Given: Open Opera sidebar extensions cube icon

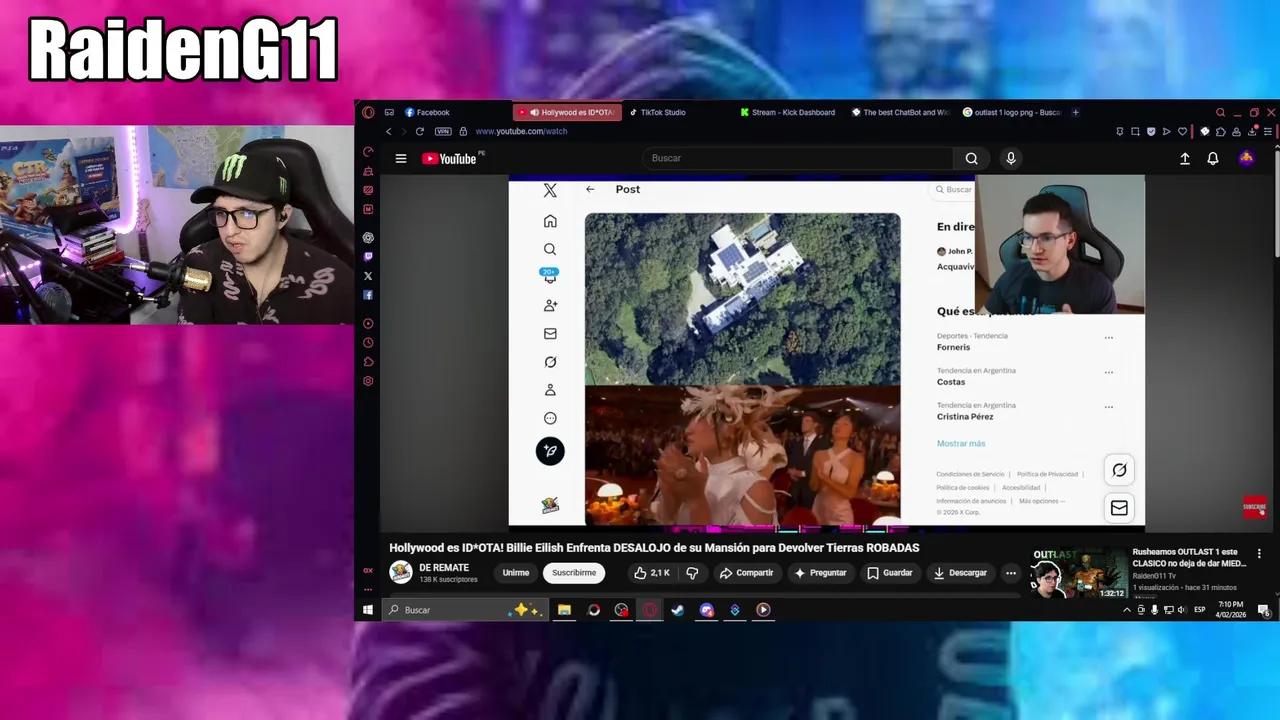Looking at the screenshot, I should (368, 362).
